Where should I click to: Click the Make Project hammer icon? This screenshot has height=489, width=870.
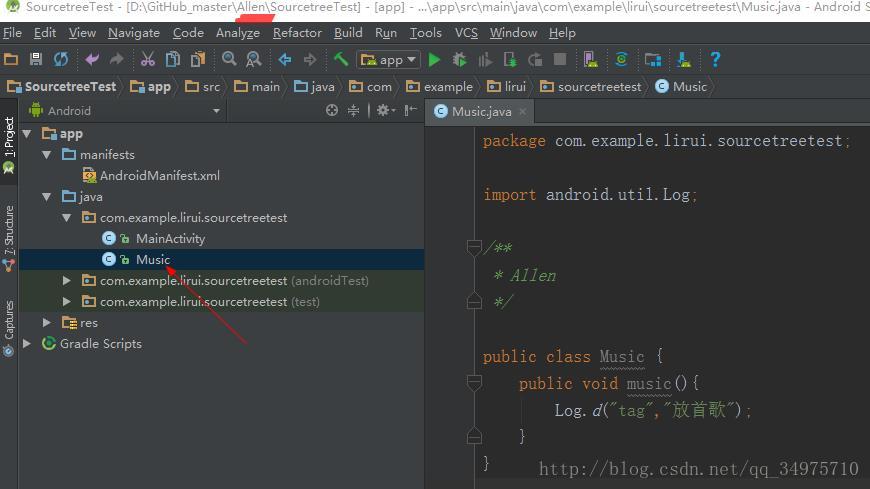[x=341, y=59]
